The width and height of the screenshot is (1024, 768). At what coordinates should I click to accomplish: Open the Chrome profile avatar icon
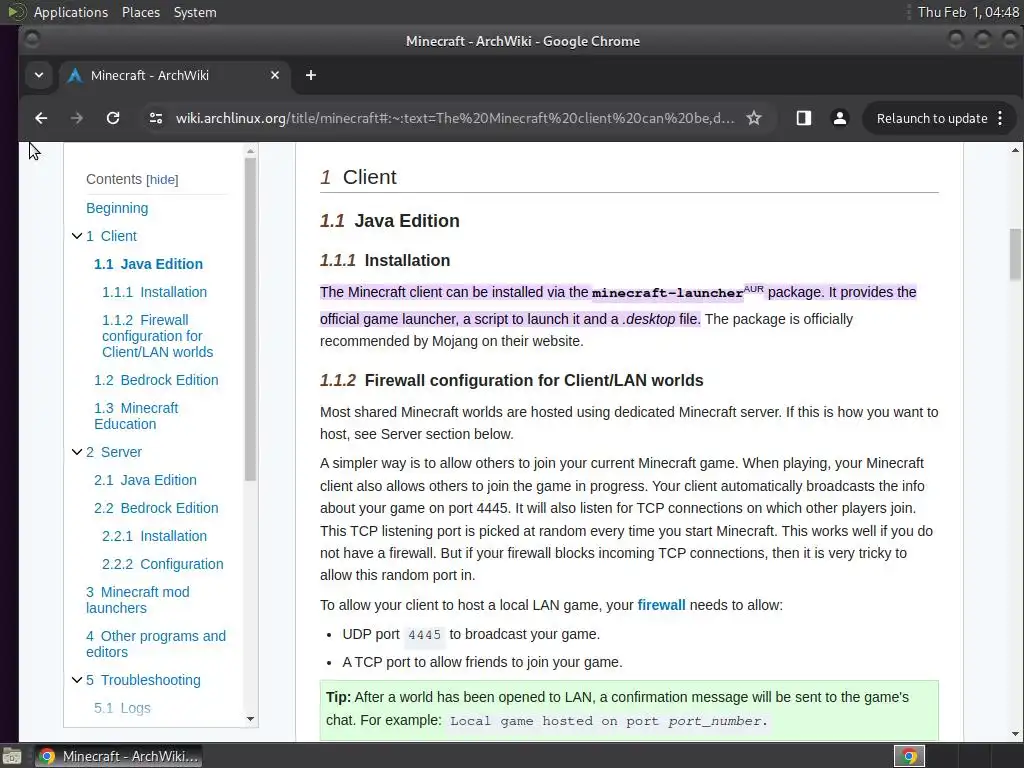840,118
